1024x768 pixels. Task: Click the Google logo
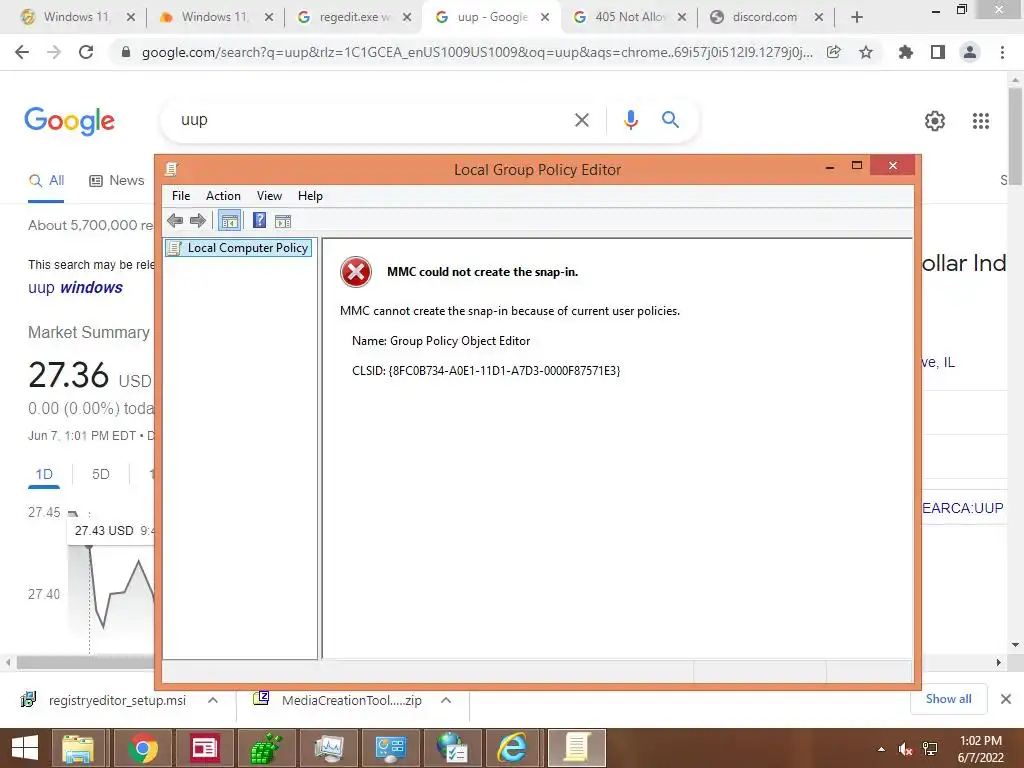69,121
